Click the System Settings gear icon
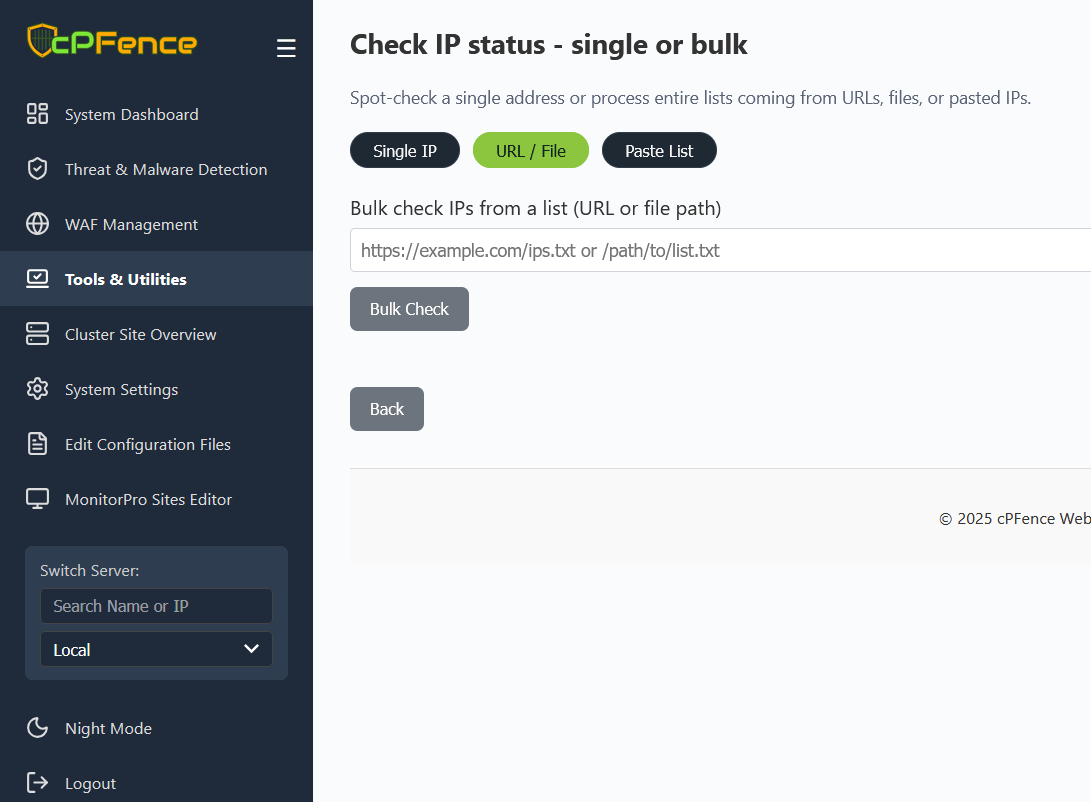Viewport: 1091px width, 802px height. click(38, 389)
